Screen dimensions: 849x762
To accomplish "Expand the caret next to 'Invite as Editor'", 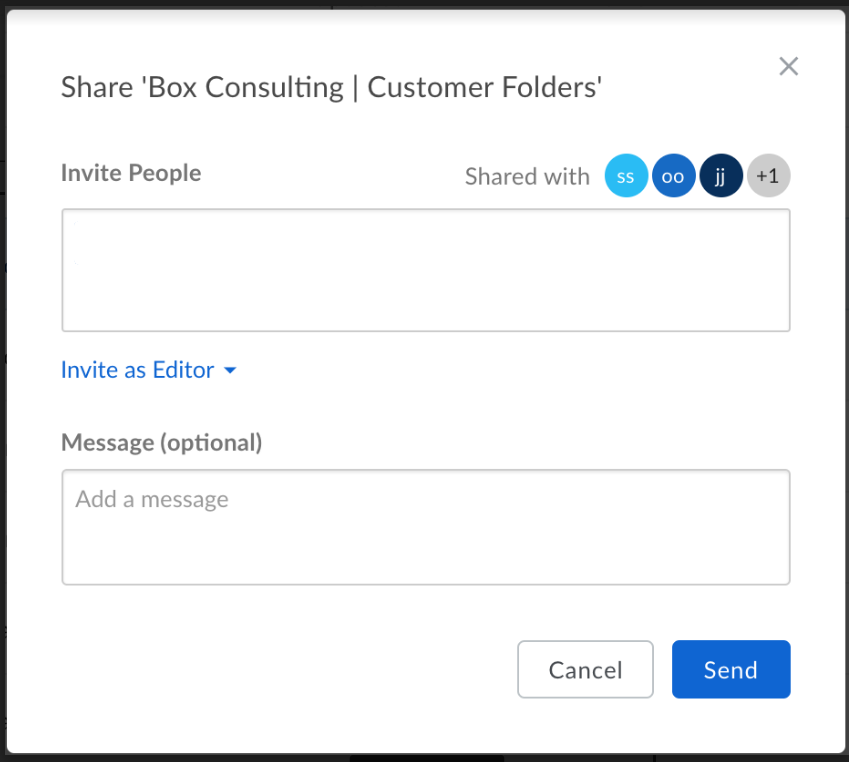I will pyautogui.click(x=230, y=370).
